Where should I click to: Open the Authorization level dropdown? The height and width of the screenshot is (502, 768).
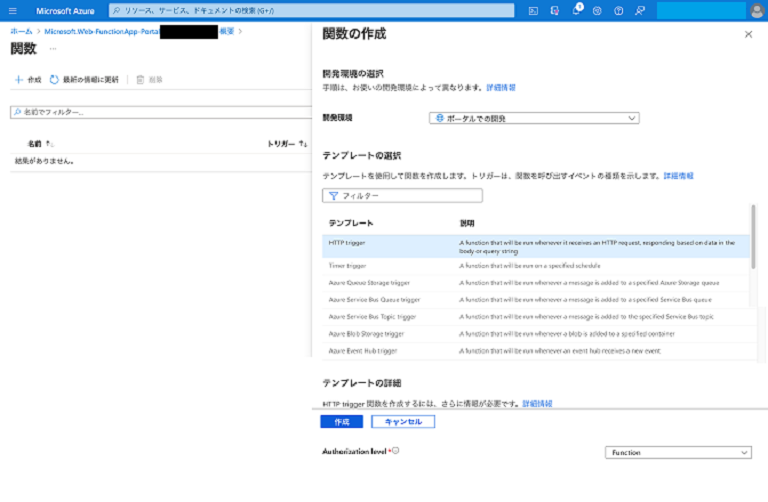pos(678,453)
